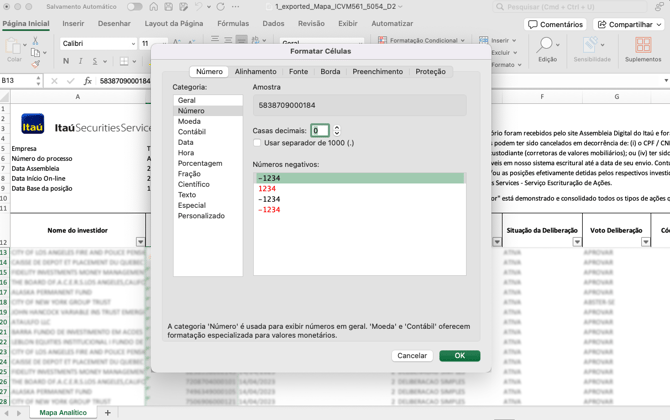Click Cancelar to dismiss the dialog
This screenshot has height=420, width=670.
click(412, 356)
